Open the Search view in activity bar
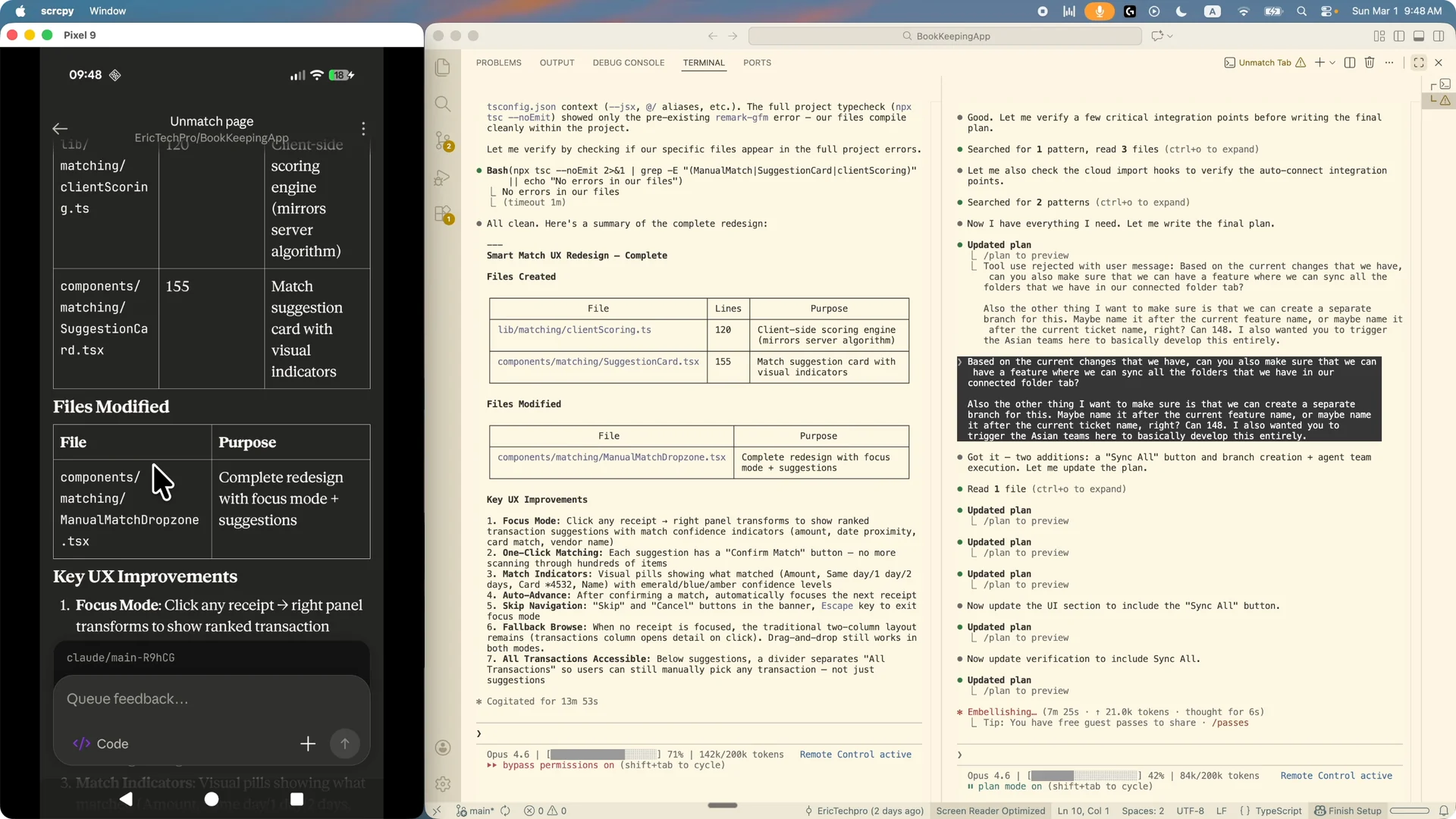The height and width of the screenshot is (819, 1456). [x=443, y=104]
